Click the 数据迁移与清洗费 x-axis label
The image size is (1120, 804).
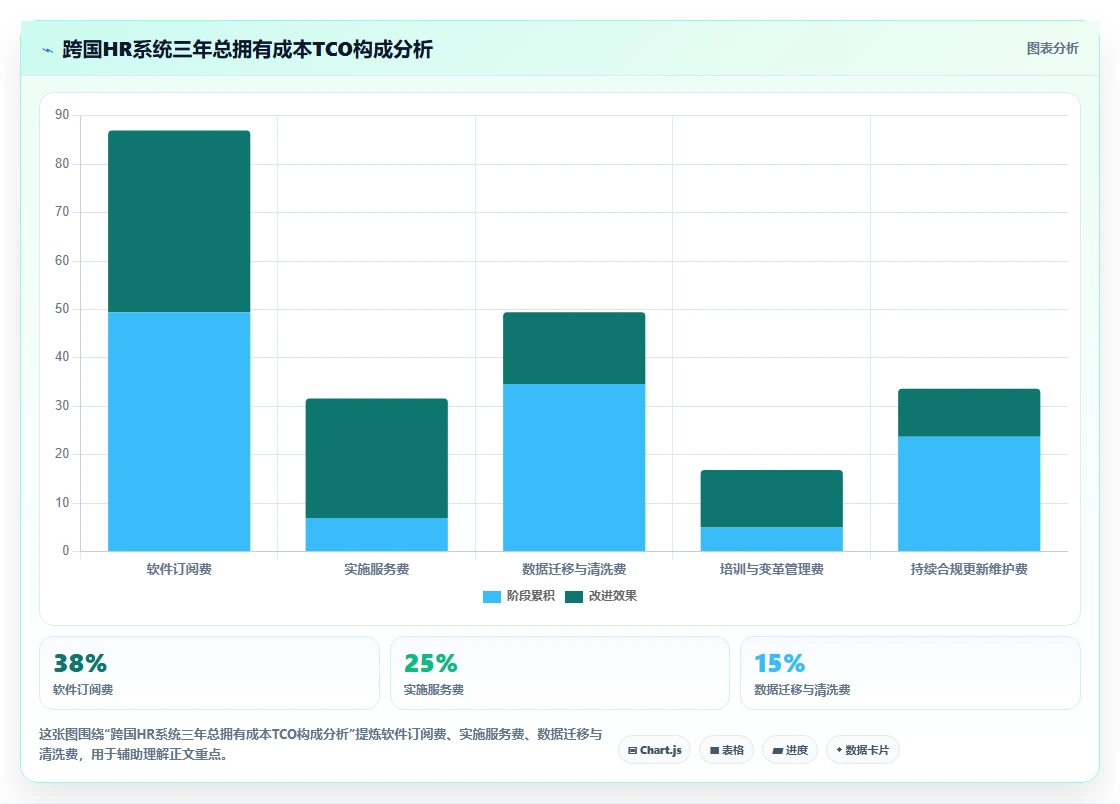pyautogui.click(x=574, y=569)
